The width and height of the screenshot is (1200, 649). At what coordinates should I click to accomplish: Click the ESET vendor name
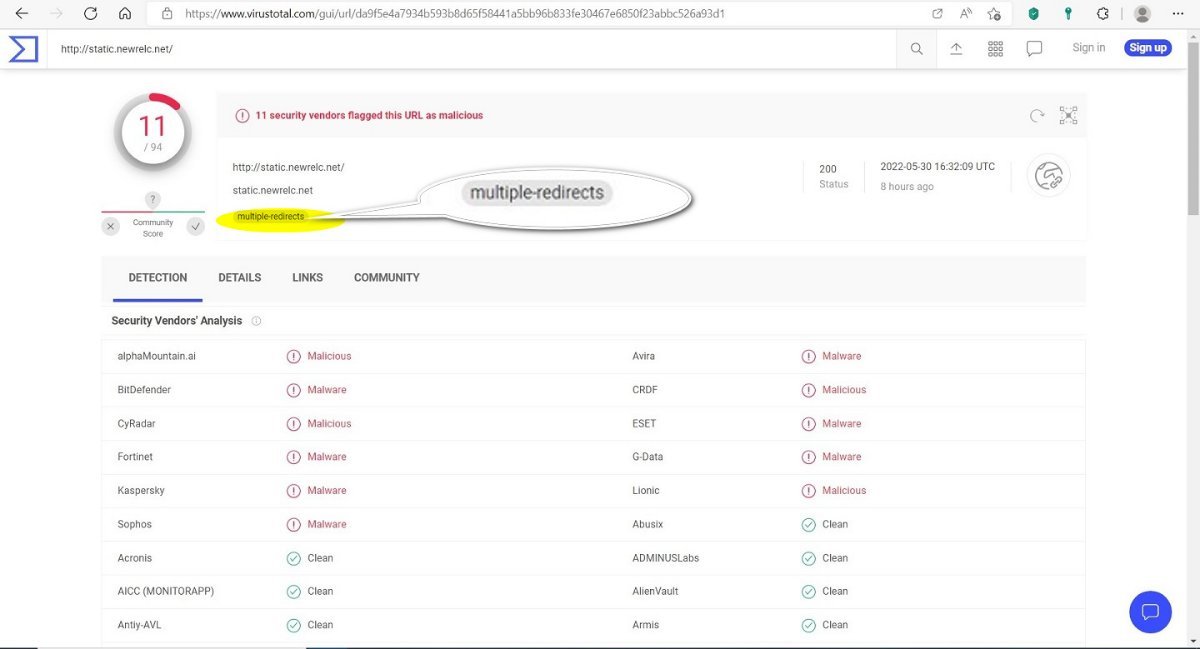(x=645, y=424)
